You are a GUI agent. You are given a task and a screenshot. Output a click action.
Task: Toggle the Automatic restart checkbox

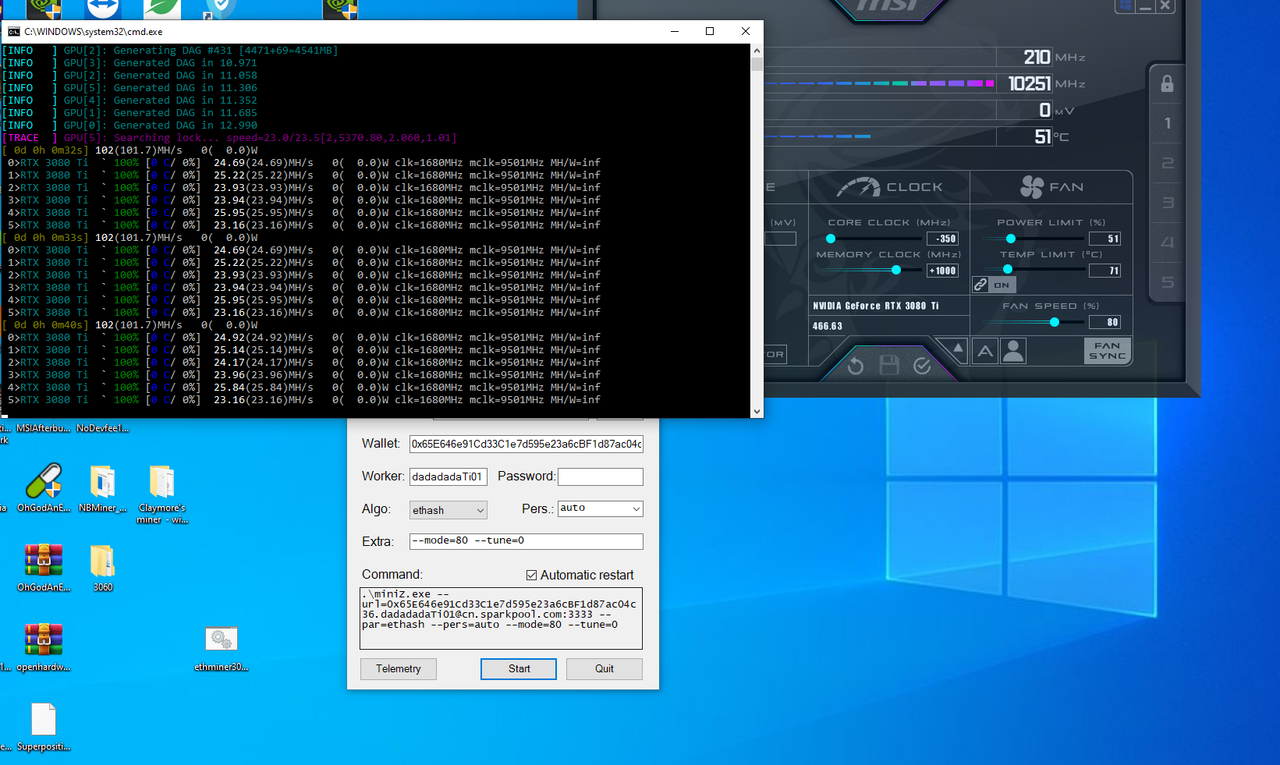coord(532,575)
